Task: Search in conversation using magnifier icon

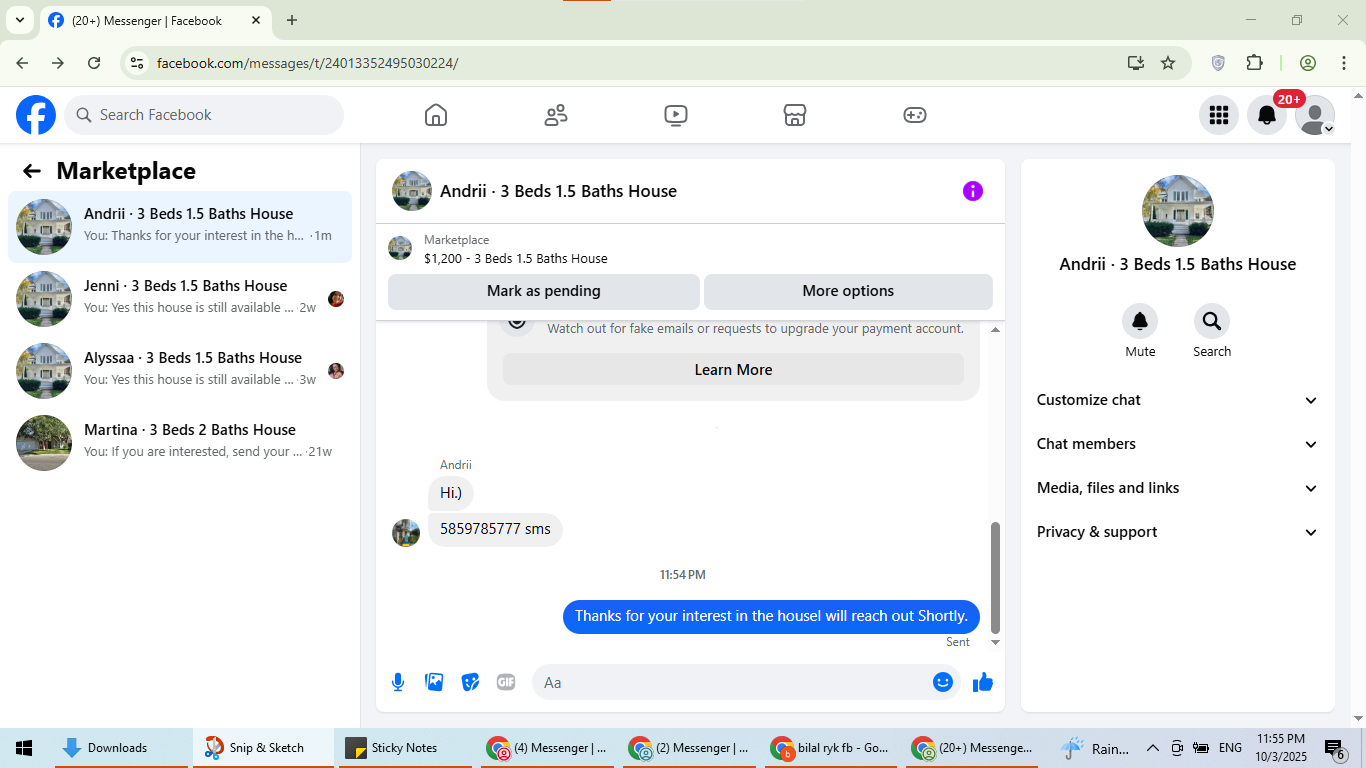Action: coord(1212,321)
